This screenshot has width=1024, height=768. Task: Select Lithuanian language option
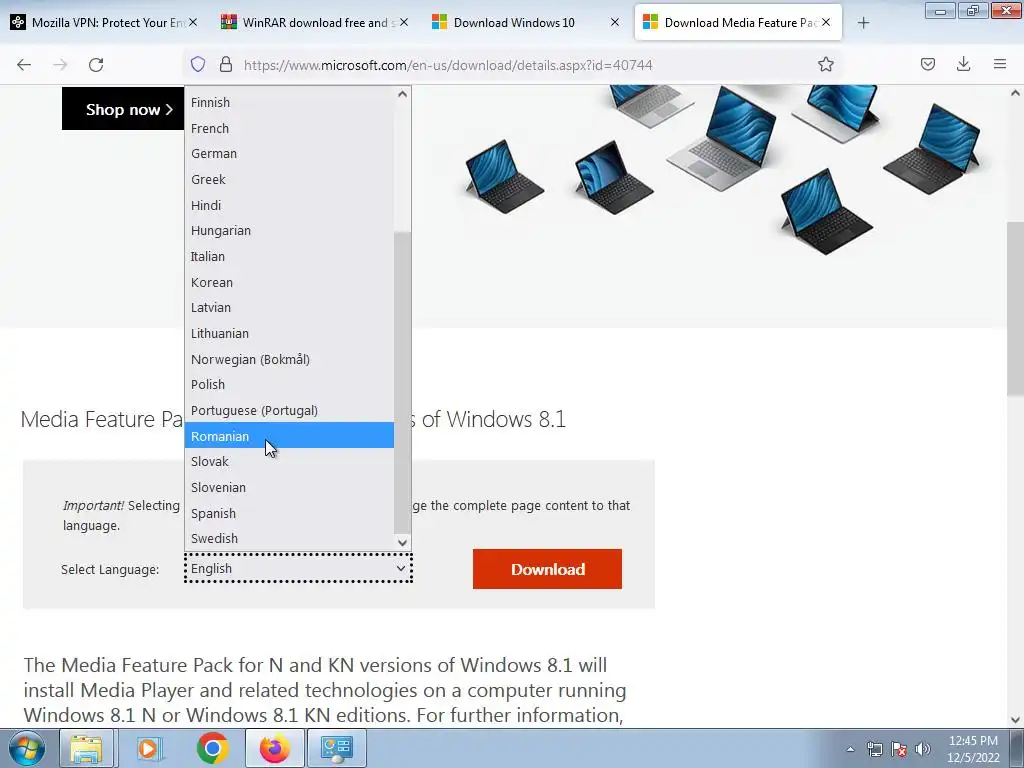click(289, 333)
